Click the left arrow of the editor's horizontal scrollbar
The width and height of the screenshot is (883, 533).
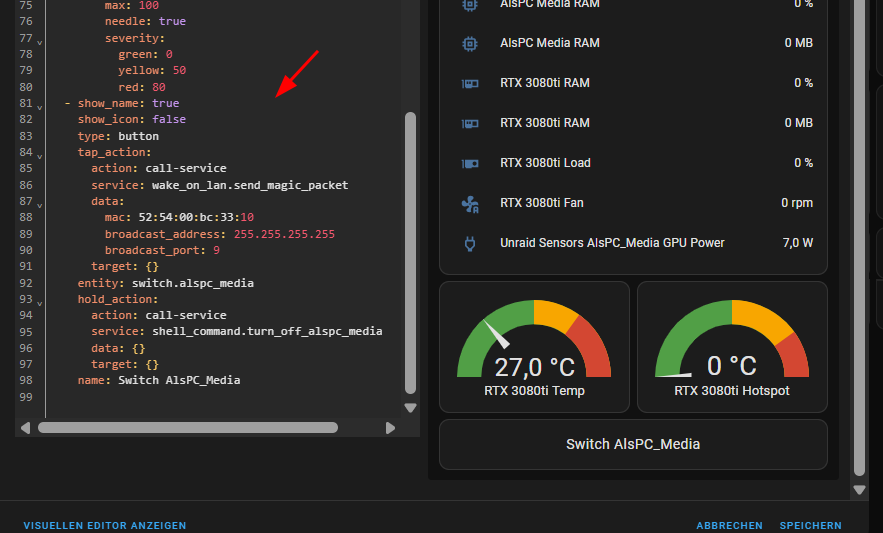tap(25, 428)
